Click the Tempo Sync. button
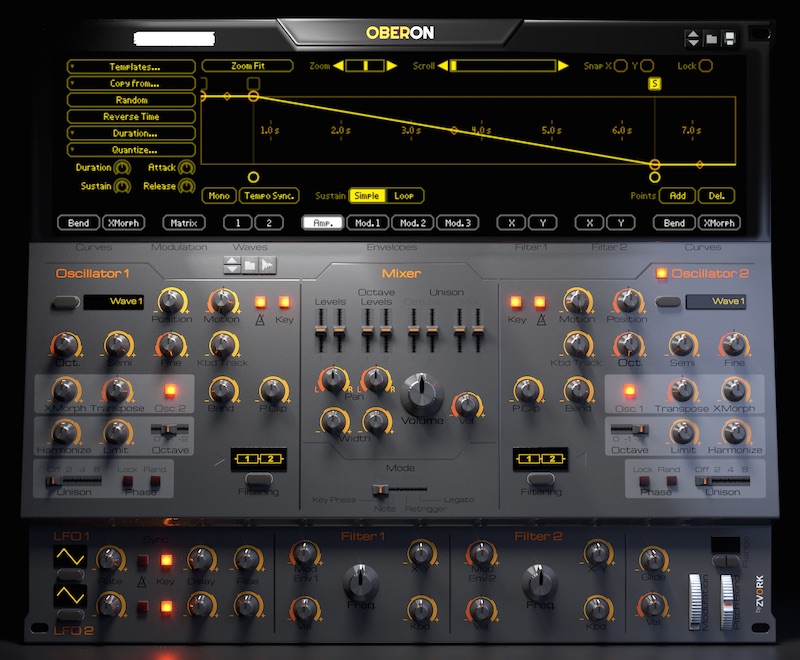This screenshot has width=800, height=660. 269,196
